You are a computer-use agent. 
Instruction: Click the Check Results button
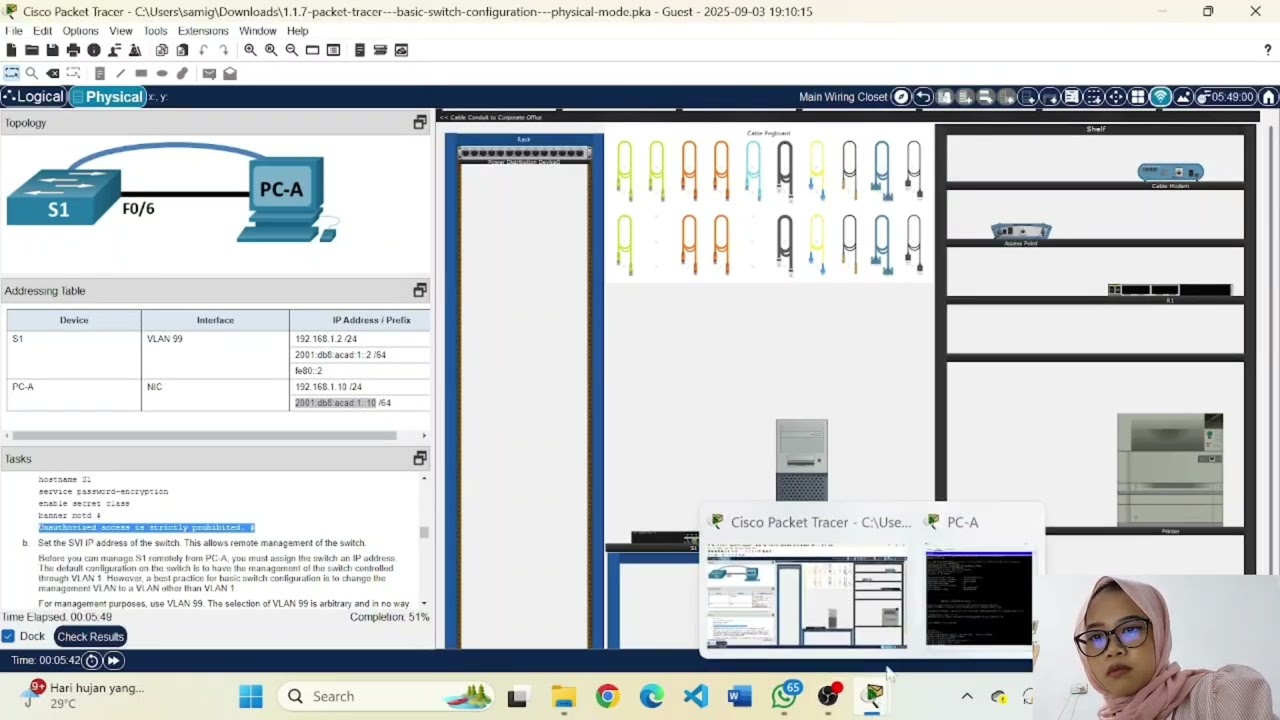tap(90, 636)
